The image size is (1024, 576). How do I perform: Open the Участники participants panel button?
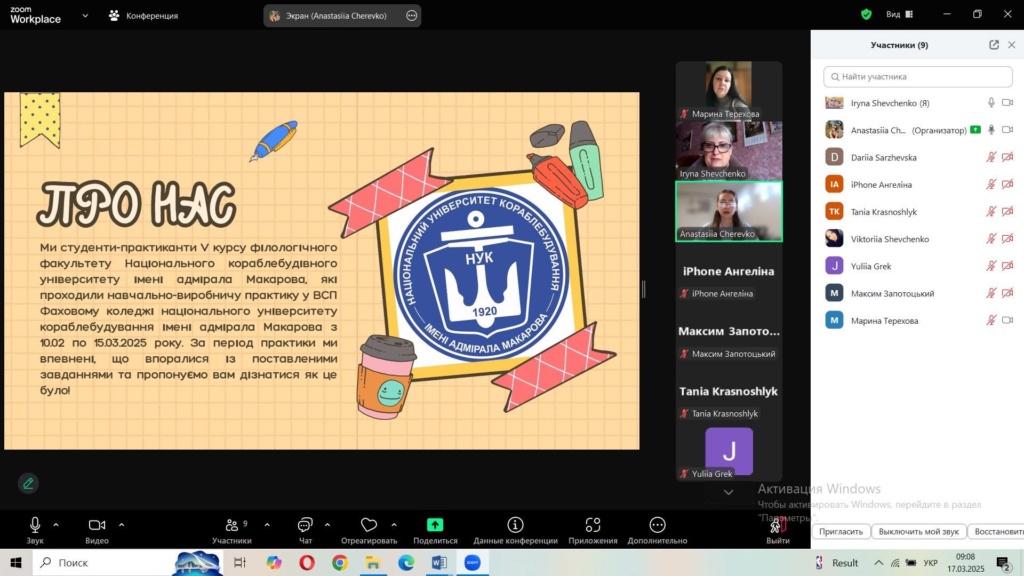[x=232, y=530]
